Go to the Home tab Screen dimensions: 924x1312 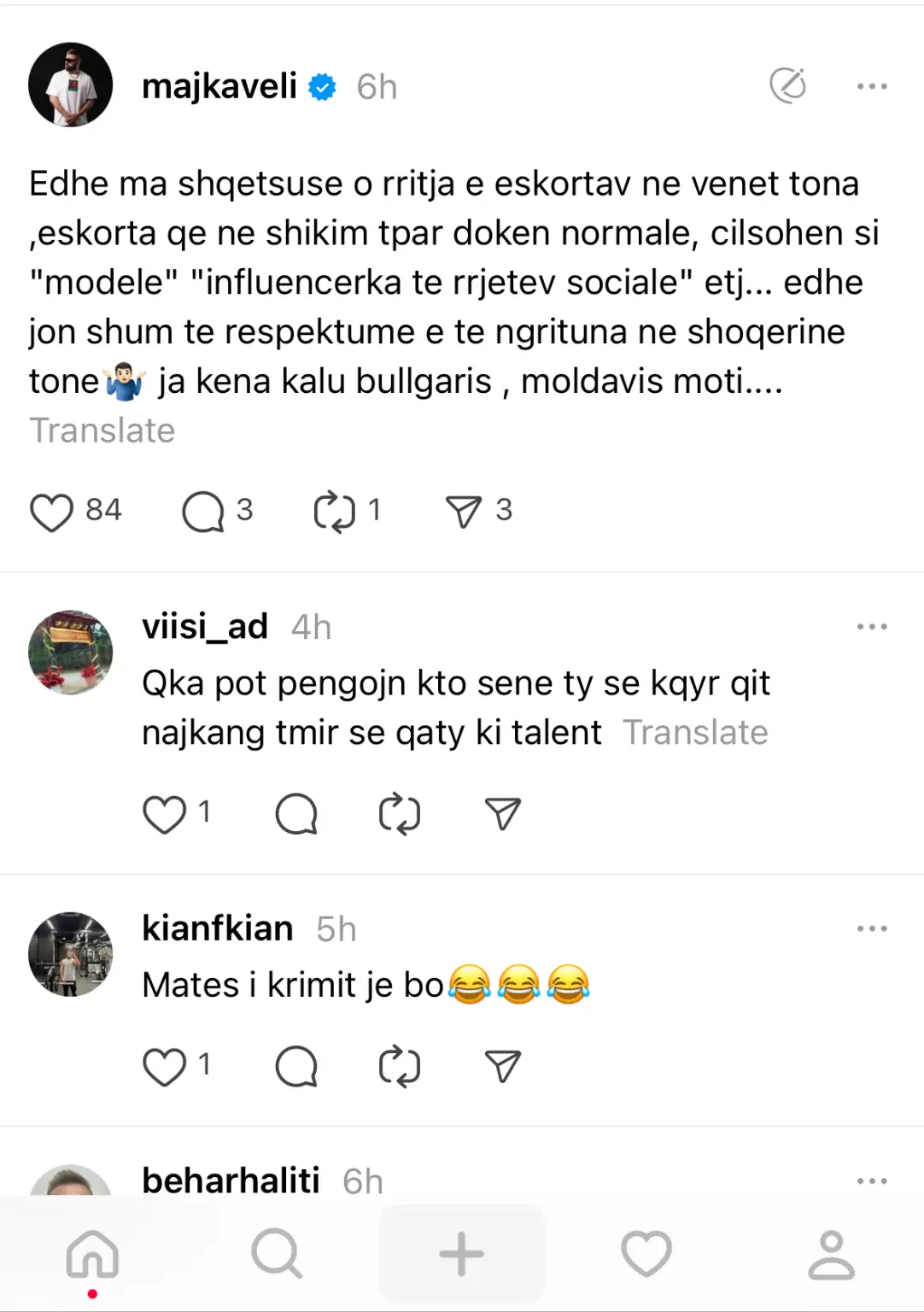[92, 1254]
